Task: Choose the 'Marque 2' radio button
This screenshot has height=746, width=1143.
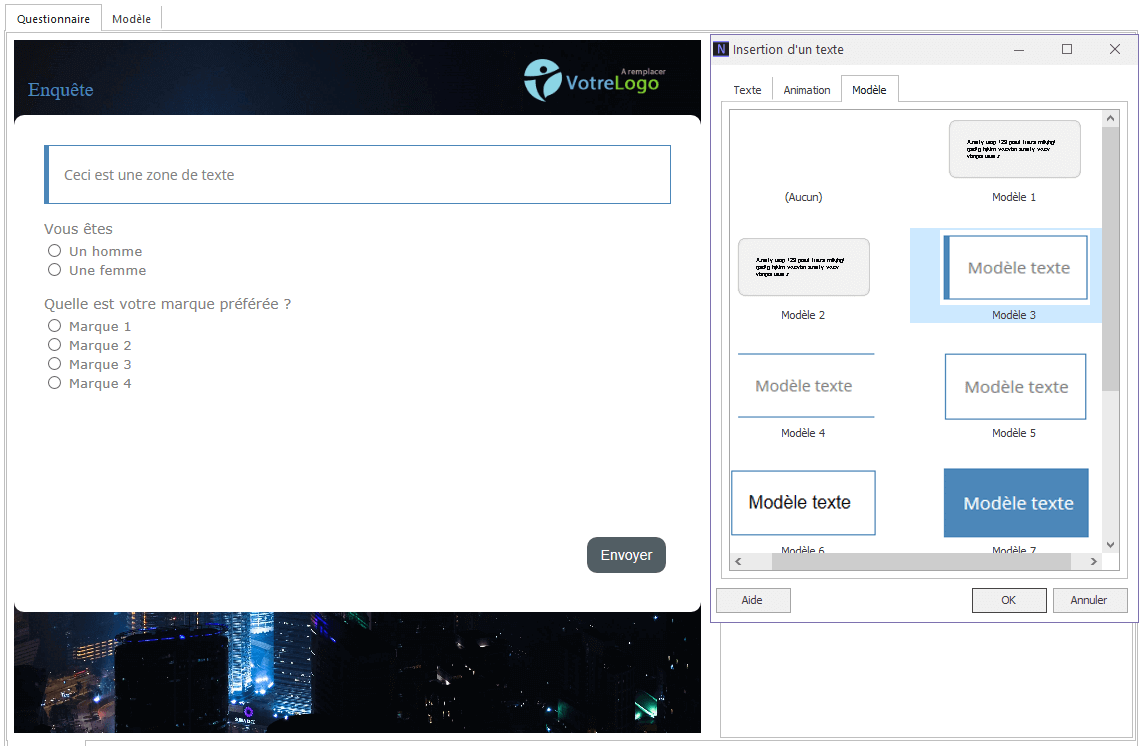Action: 55,345
